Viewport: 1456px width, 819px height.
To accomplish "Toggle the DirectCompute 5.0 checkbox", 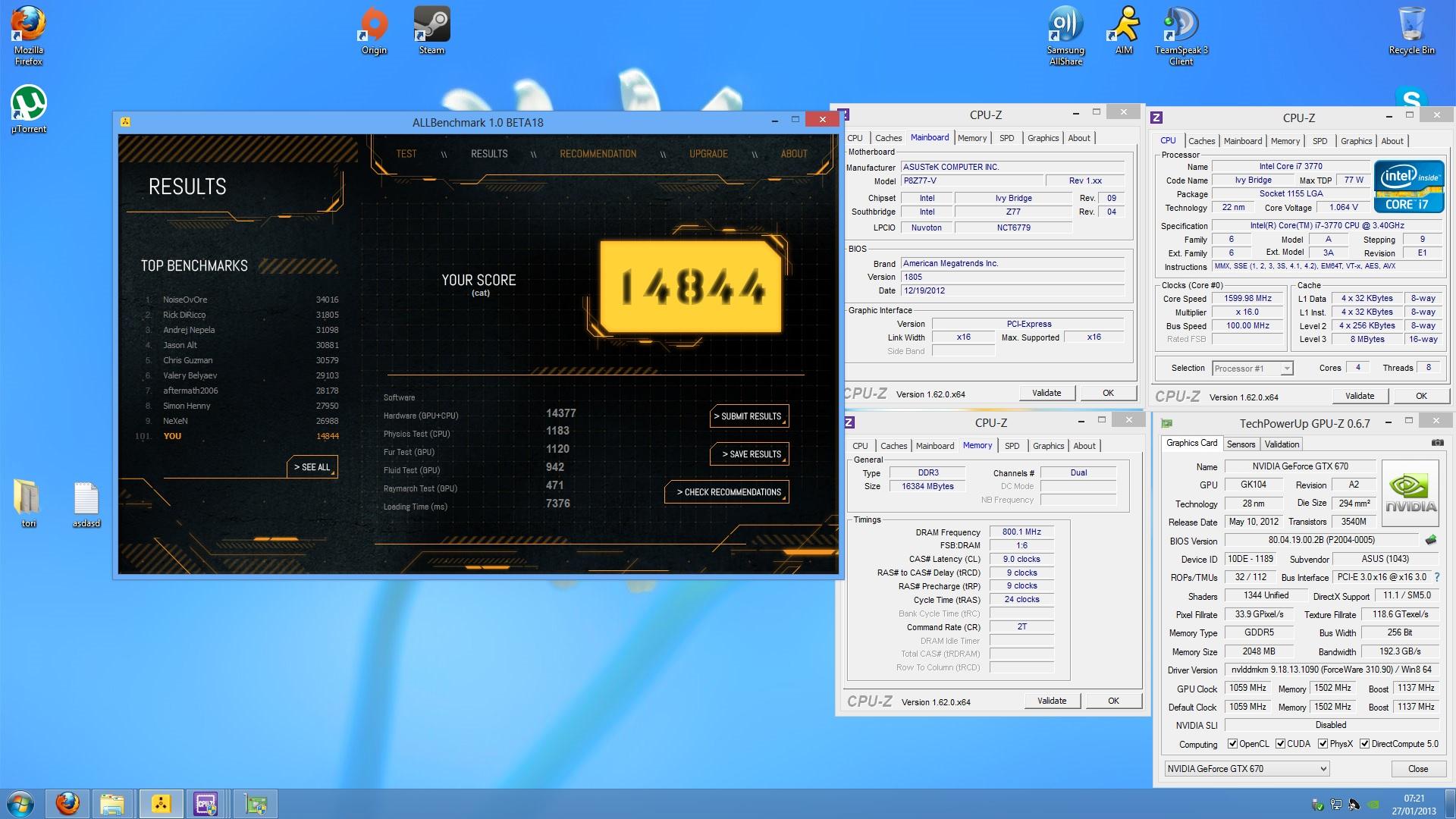I will pos(1364,744).
